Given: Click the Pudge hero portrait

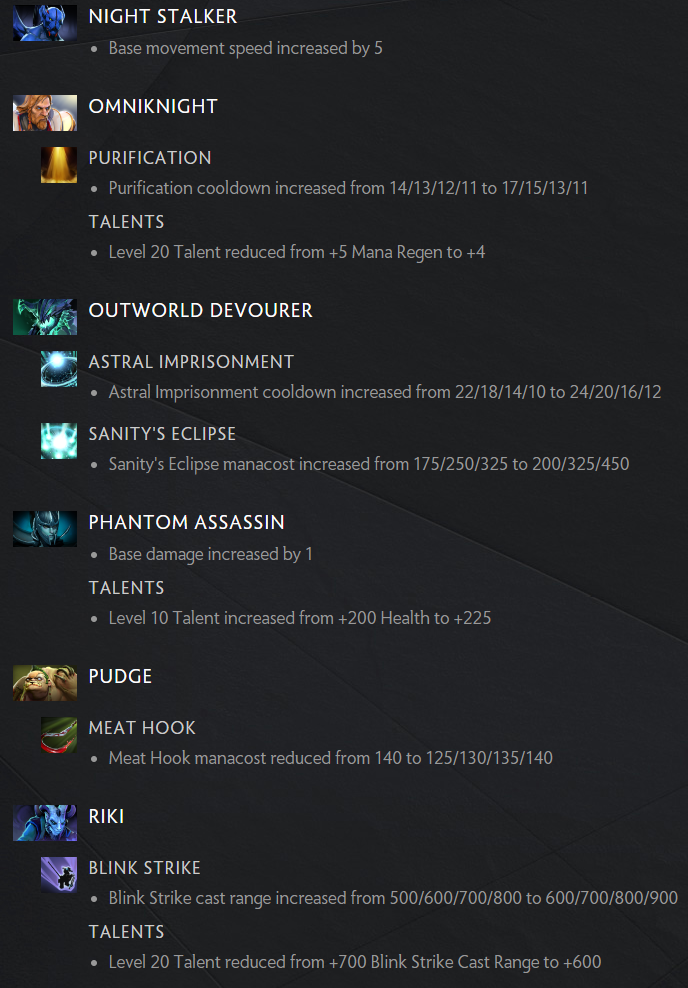Looking at the screenshot, I should point(45,682).
